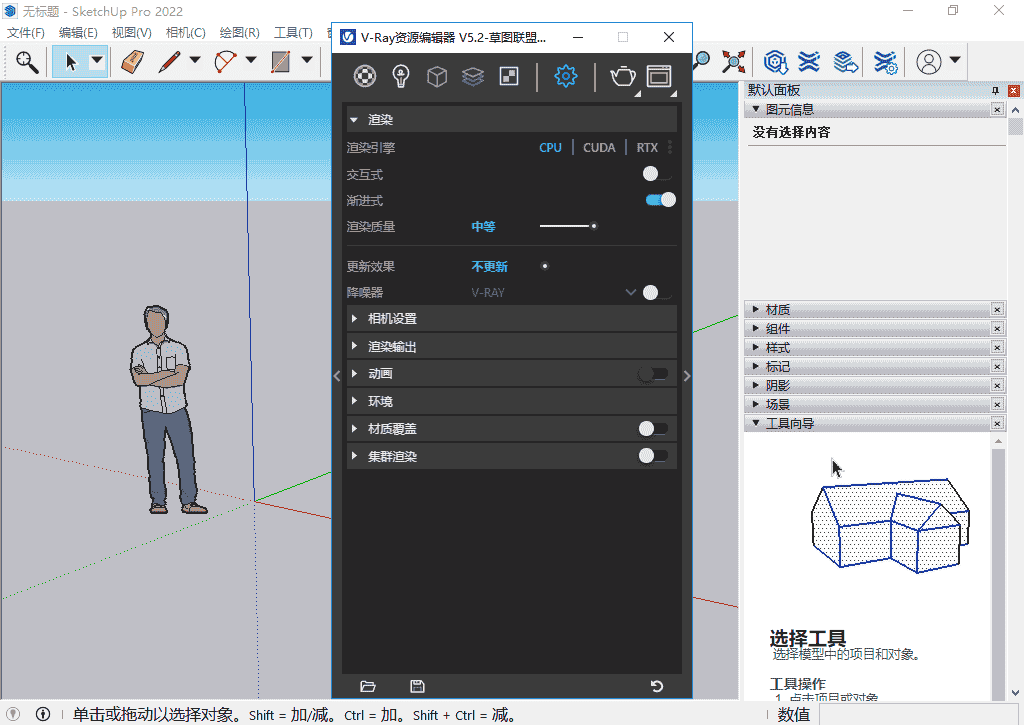This screenshot has height=725, width=1024.
Task: Click the save settings floppy disk icon
Action: point(418,686)
